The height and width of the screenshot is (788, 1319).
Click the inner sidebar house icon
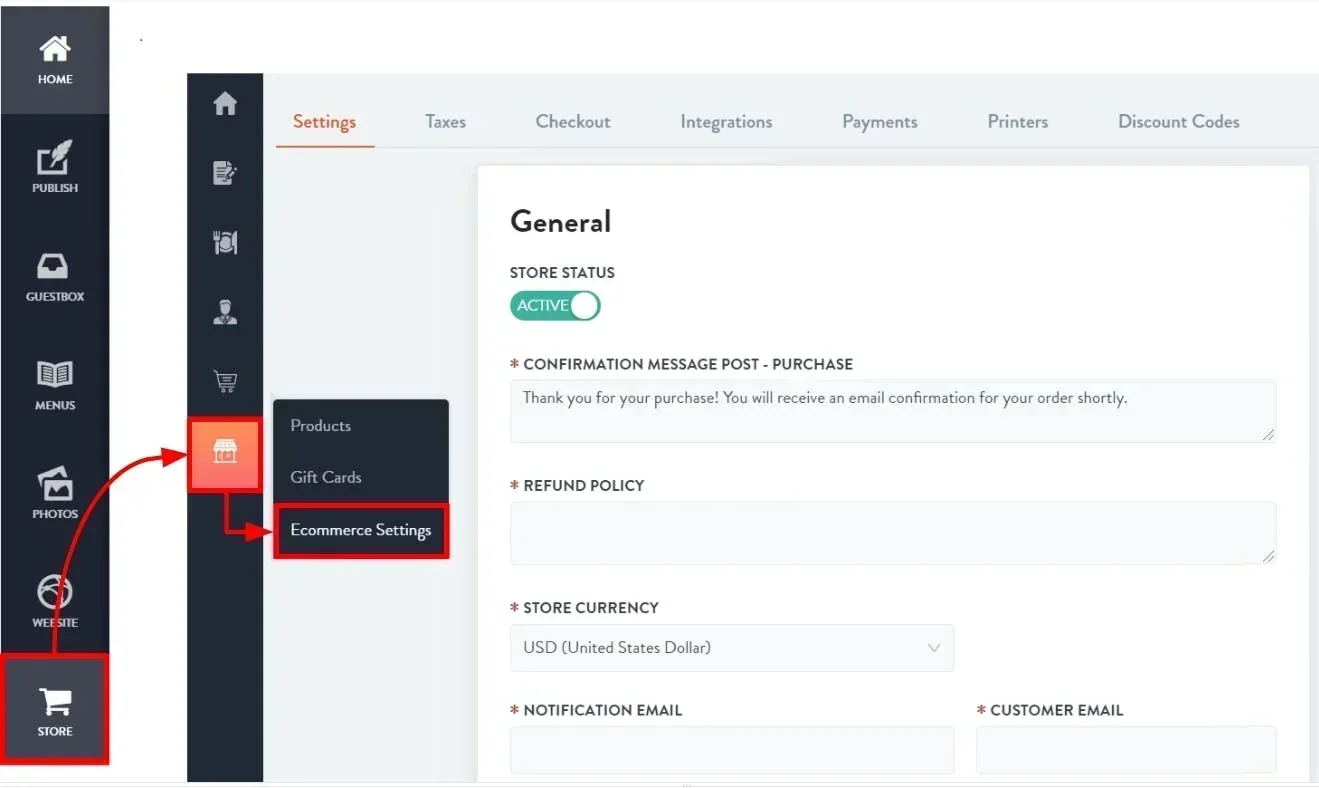[x=225, y=103]
